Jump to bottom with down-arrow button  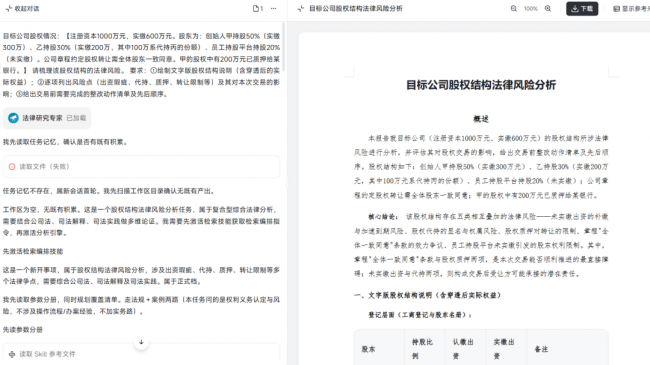(x=141, y=342)
